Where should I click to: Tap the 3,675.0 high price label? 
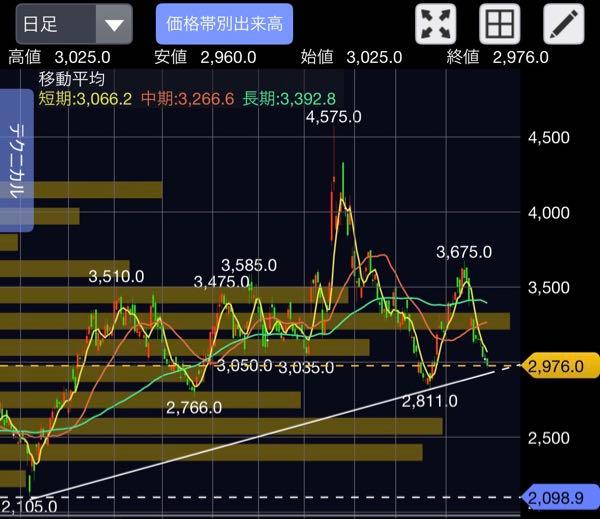click(x=463, y=252)
